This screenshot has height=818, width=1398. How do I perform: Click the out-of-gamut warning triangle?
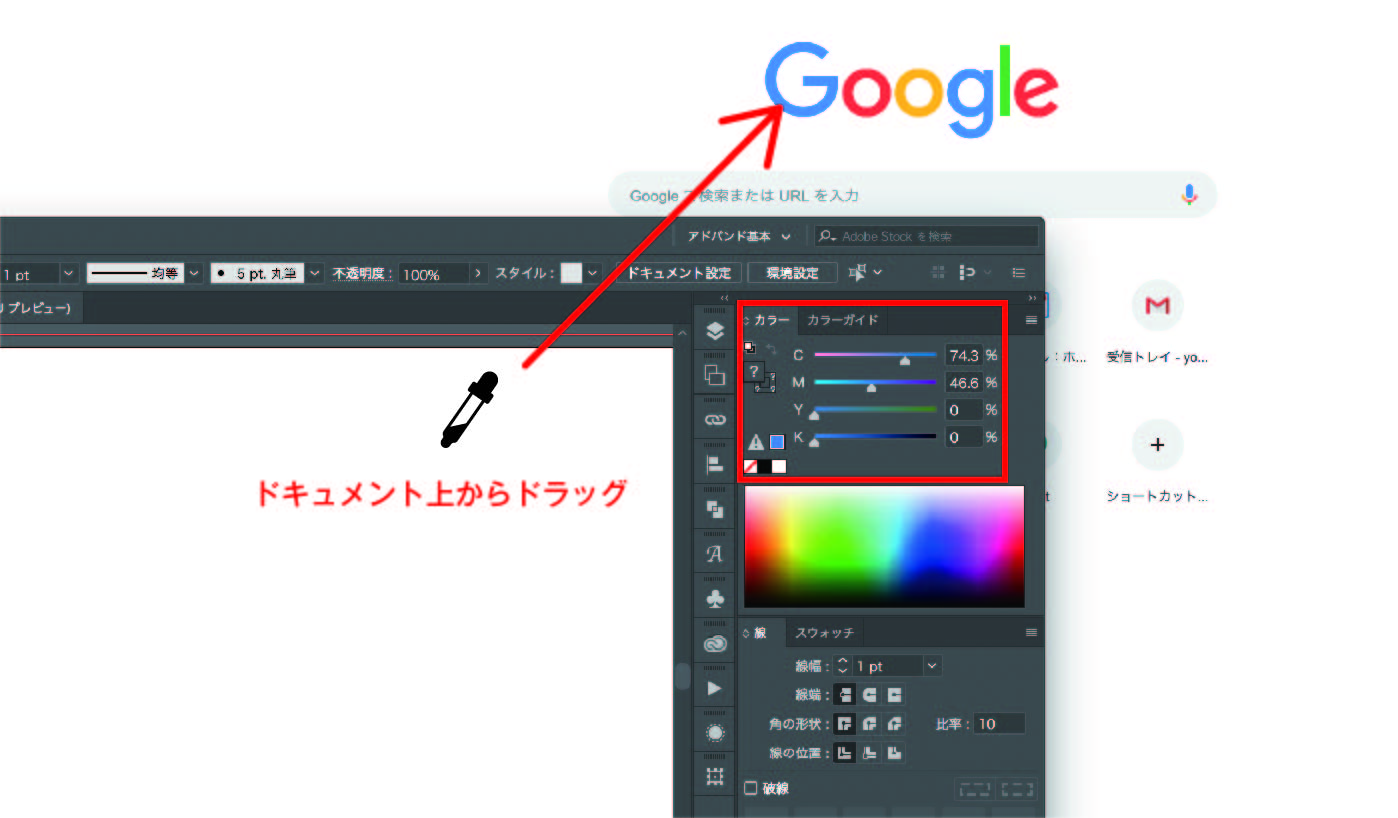point(756,442)
